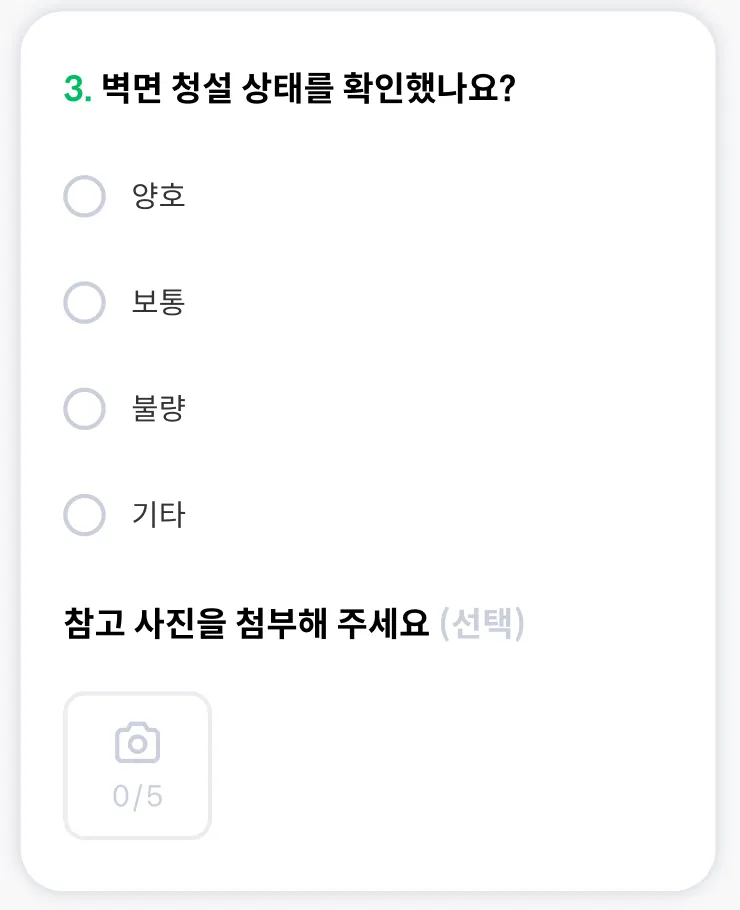Click the 참고 사진을 첨부해 주세요 heading
The width and height of the screenshot is (740, 910).
[x=246, y=624]
